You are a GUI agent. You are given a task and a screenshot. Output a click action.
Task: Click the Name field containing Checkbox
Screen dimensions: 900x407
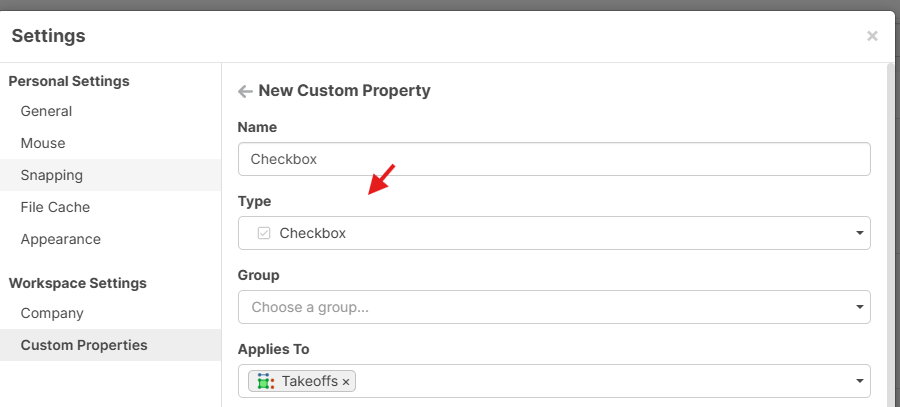554,159
